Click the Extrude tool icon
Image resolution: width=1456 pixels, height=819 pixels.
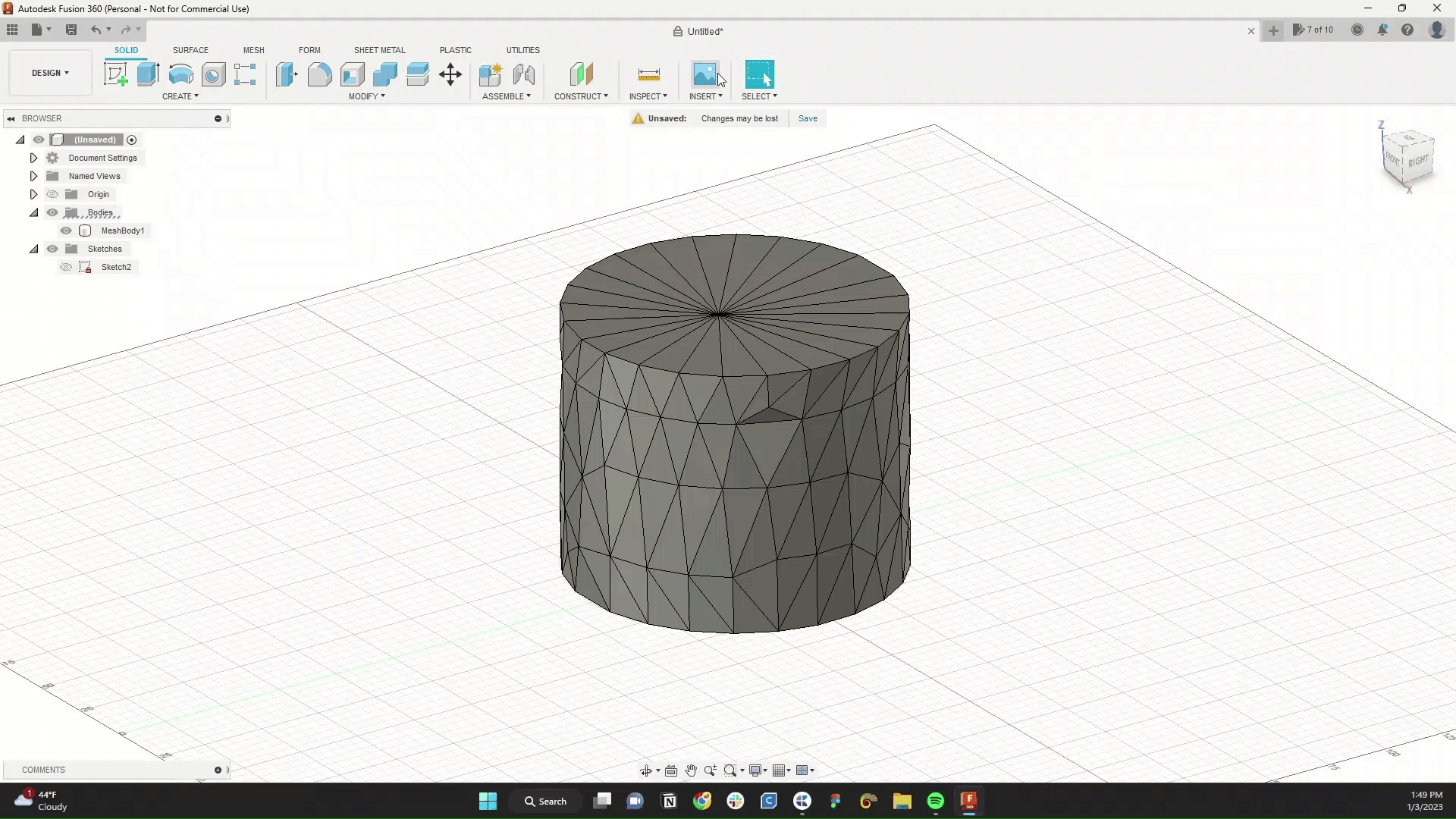coord(148,74)
